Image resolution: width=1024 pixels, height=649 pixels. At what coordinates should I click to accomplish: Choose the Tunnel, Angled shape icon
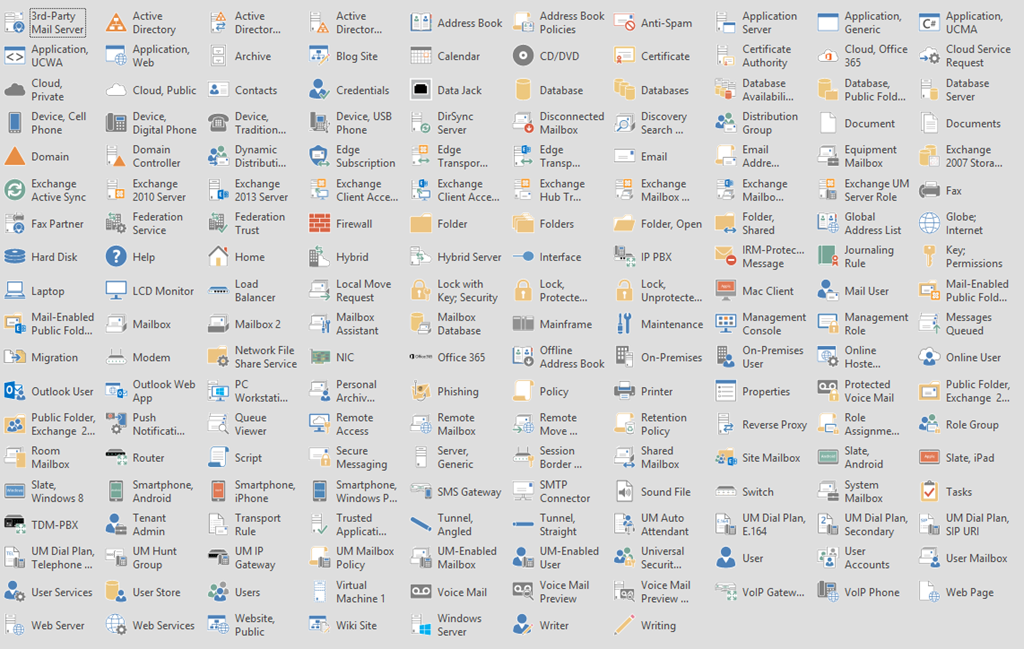coord(421,524)
